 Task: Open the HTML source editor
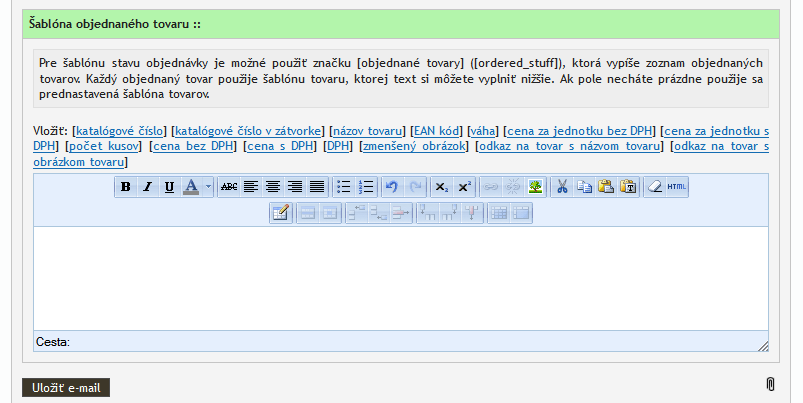tap(677, 186)
